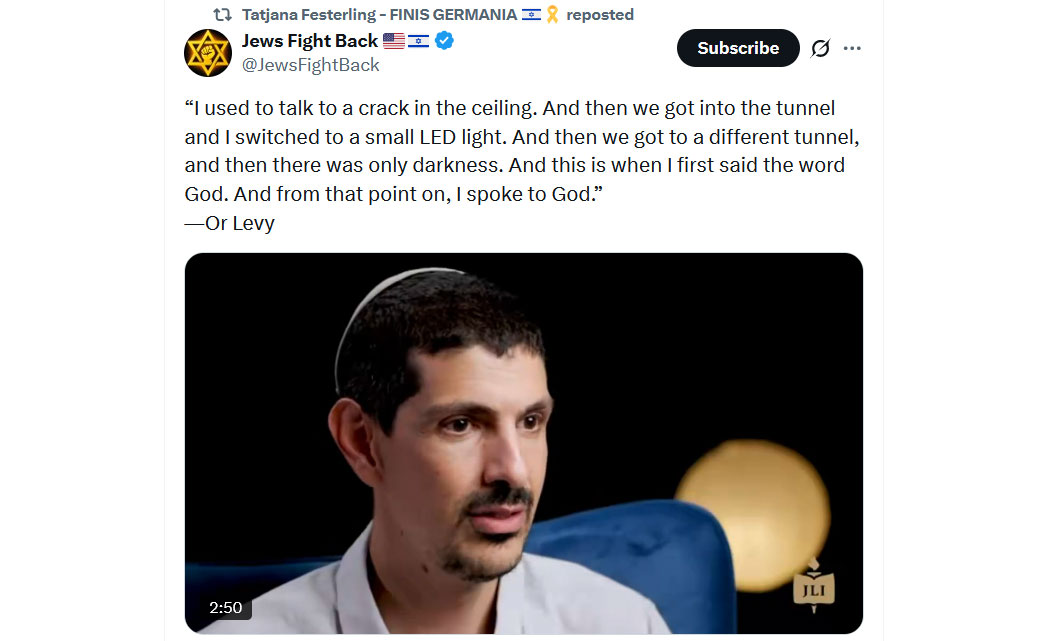Click the @JewsFightBack handle

(310, 65)
